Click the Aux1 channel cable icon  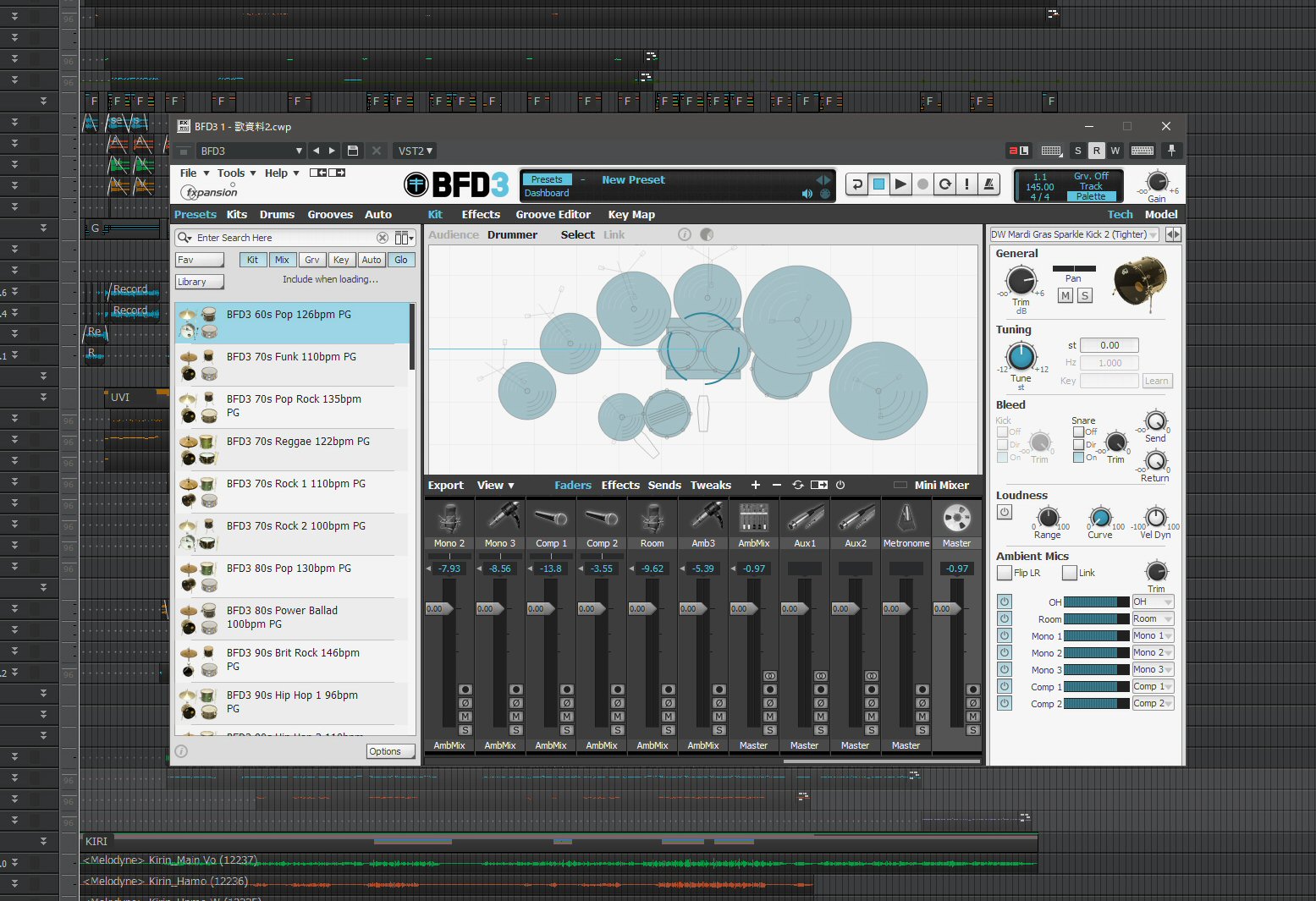pos(805,518)
